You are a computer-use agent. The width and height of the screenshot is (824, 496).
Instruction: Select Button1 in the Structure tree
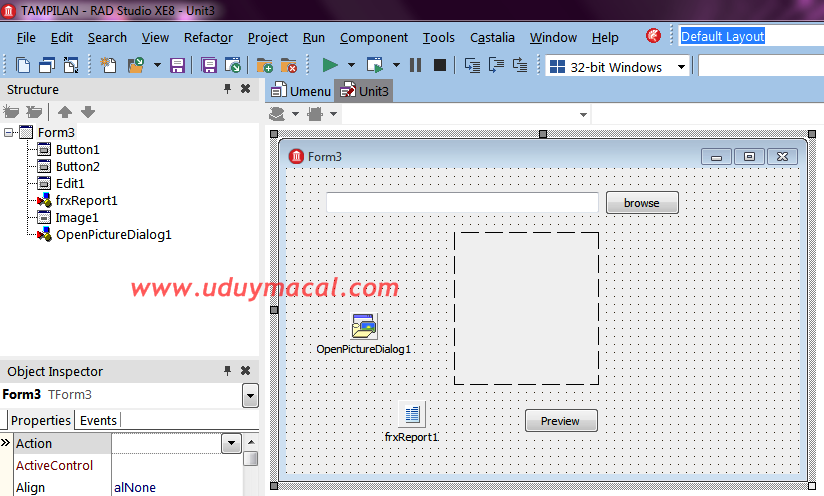click(x=77, y=150)
